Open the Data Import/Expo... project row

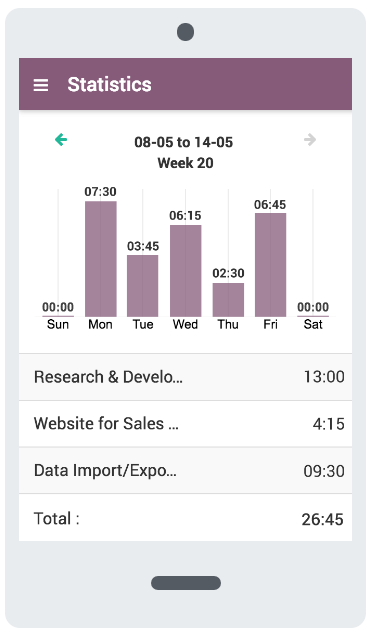point(186,471)
